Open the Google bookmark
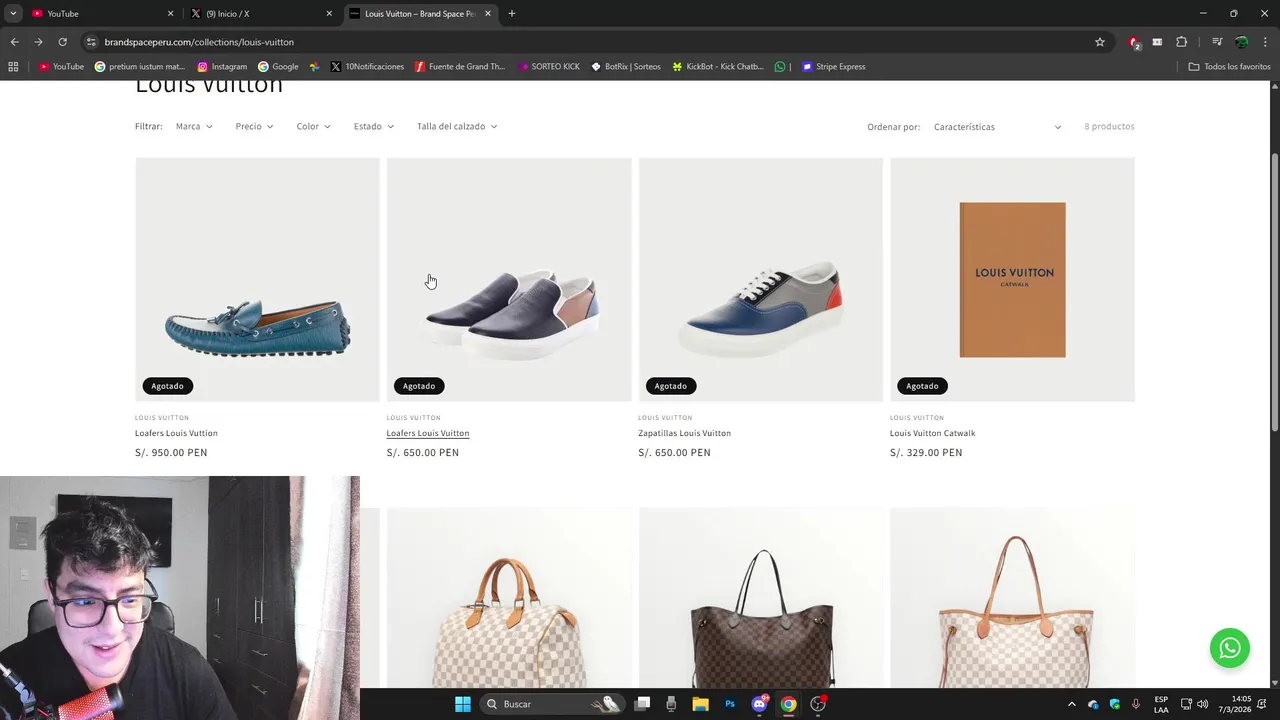 pos(278,67)
